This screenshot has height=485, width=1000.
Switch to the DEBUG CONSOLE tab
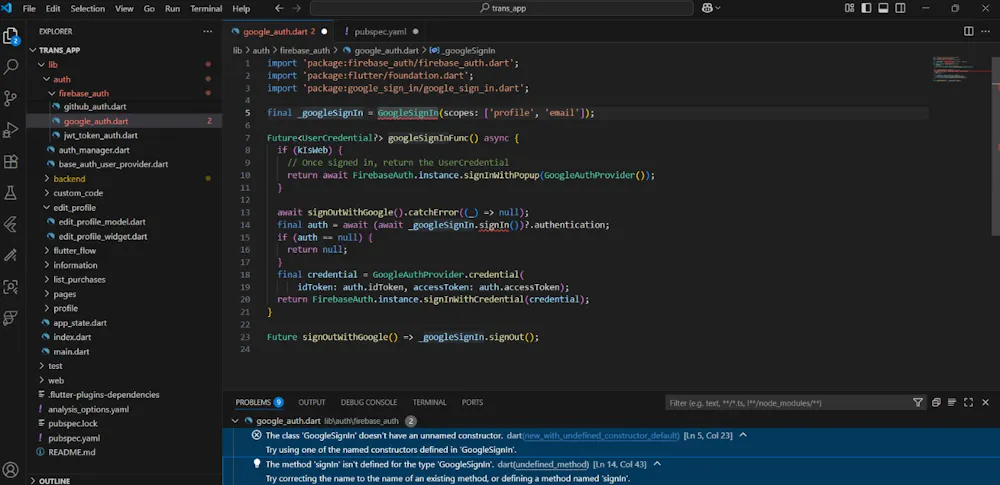coord(368,402)
